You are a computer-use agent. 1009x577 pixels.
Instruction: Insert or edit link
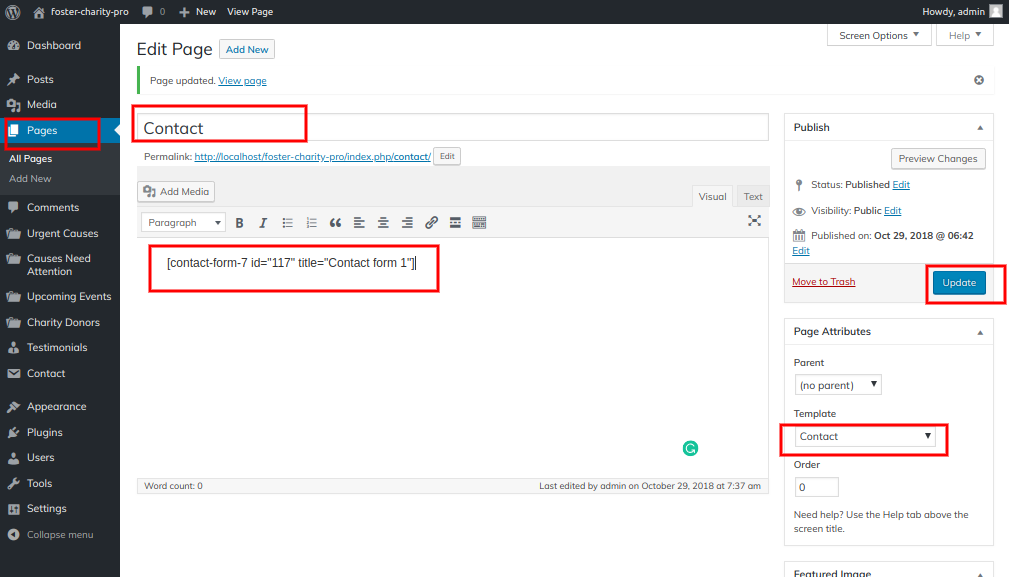pyautogui.click(x=431, y=223)
